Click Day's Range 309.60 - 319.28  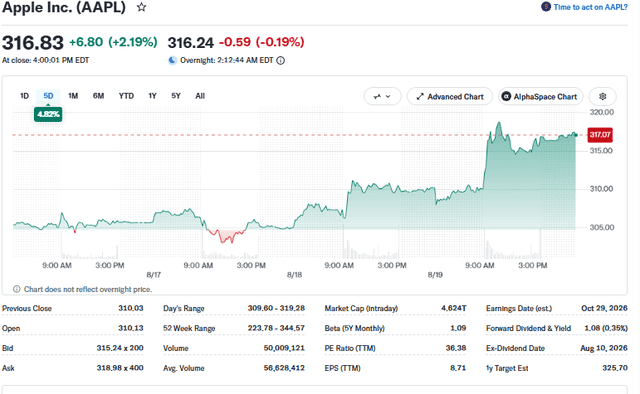276,308
